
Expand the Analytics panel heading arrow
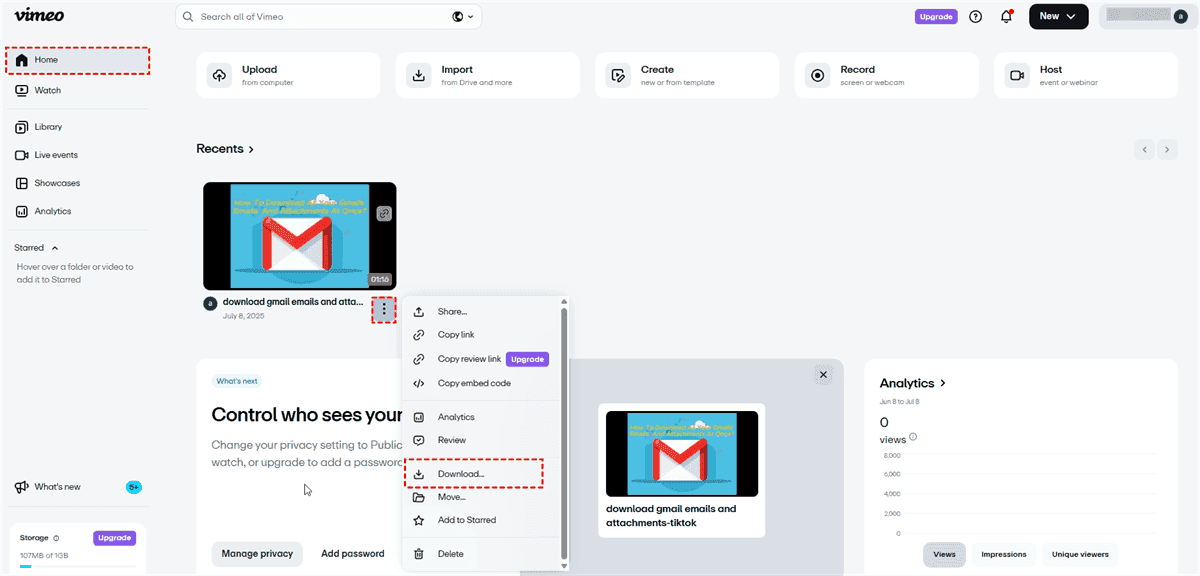pyautogui.click(x=943, y=383)
